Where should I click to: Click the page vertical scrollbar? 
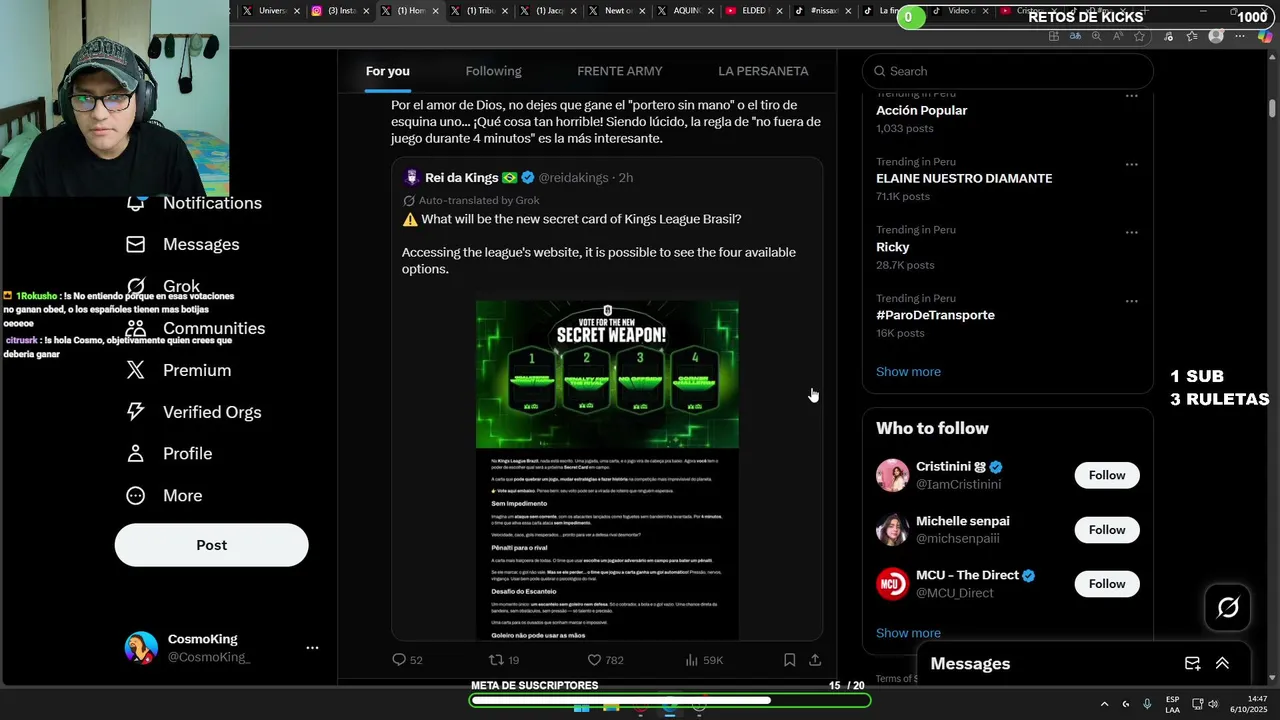click(x=1272, y=108)
